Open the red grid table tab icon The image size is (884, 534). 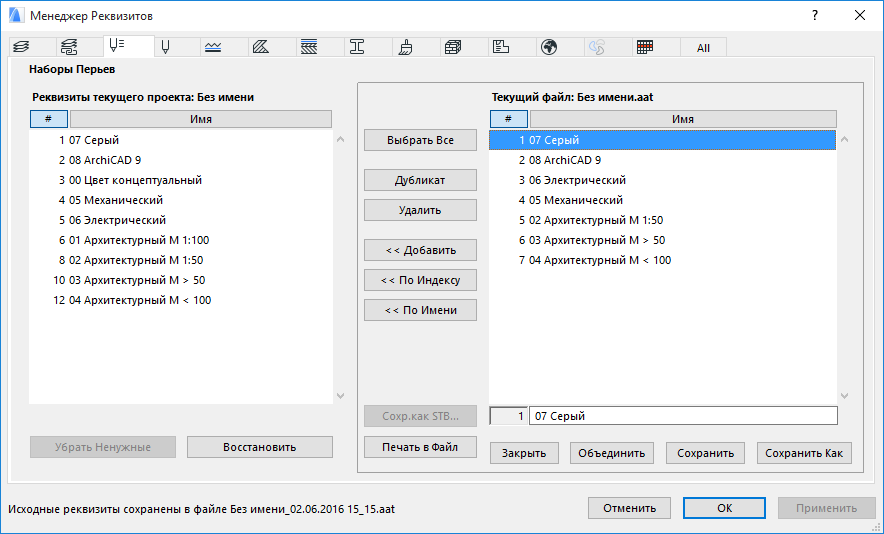tap(644, 47)
